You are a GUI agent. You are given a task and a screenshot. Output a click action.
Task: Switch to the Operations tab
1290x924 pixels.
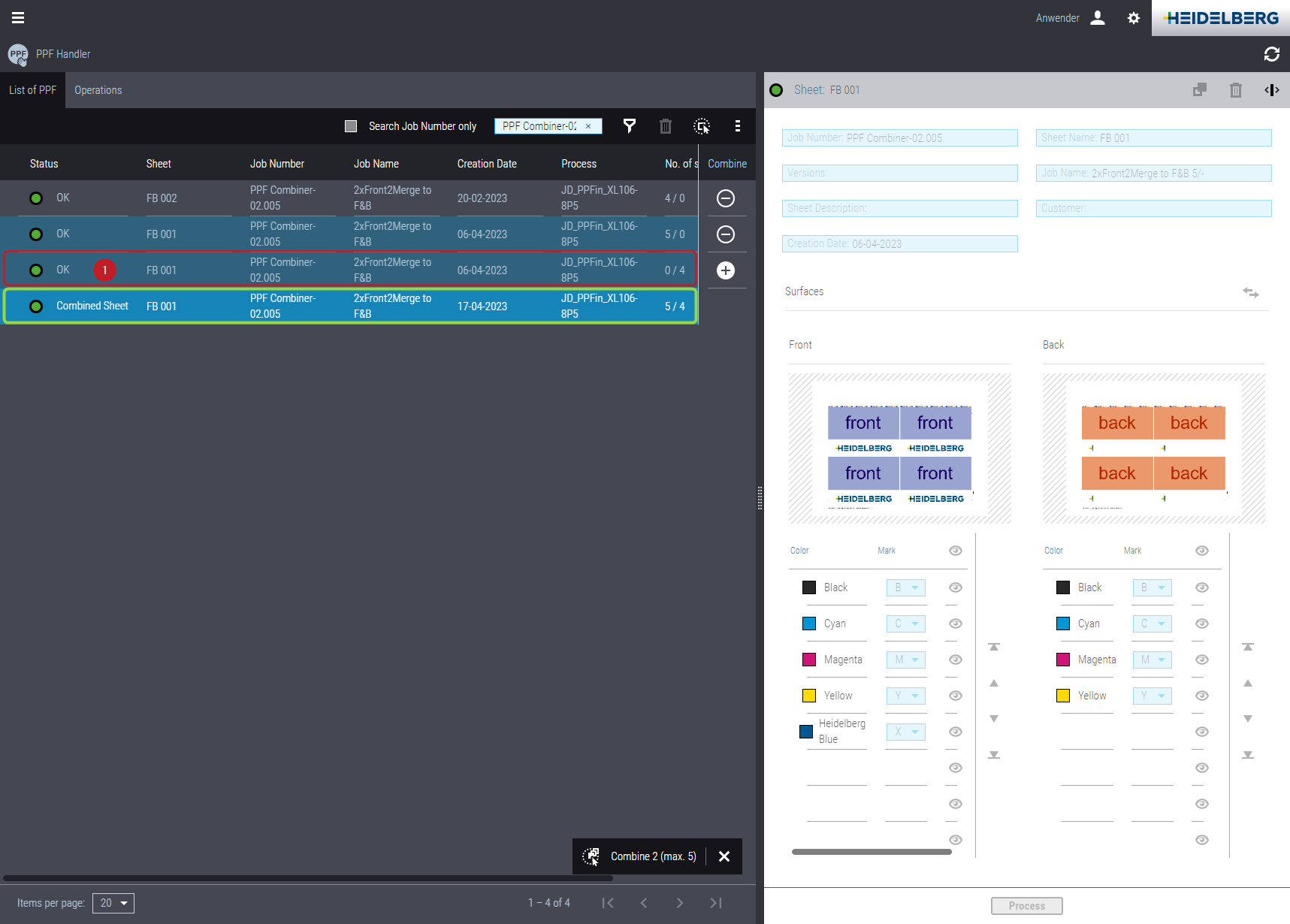pos(98,90)
